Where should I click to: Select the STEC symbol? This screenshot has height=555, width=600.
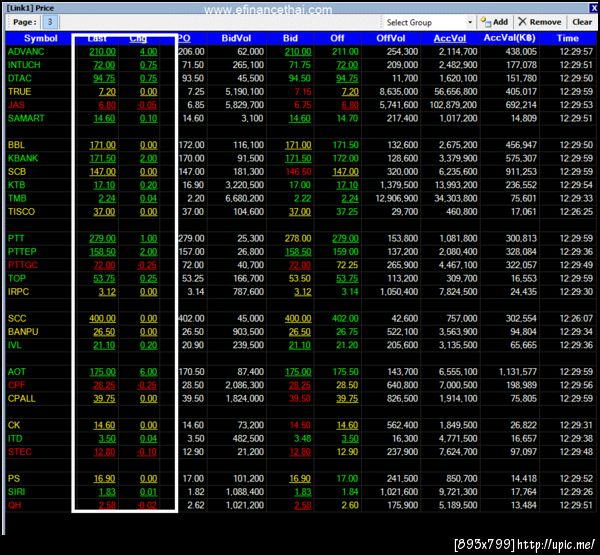point(20,452)
